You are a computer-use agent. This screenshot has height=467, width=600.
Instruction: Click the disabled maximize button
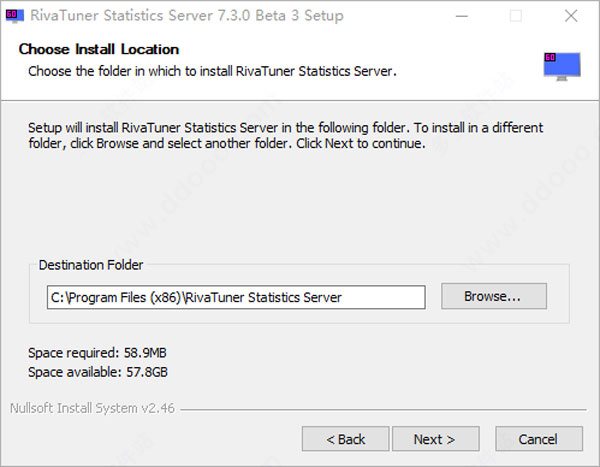(516, 16)
